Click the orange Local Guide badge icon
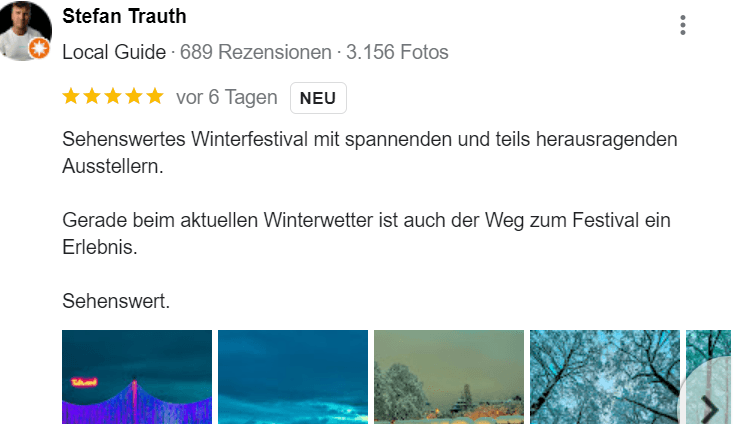Image resolution: width=753 pixels, height=424 pixels. [39, 48]
